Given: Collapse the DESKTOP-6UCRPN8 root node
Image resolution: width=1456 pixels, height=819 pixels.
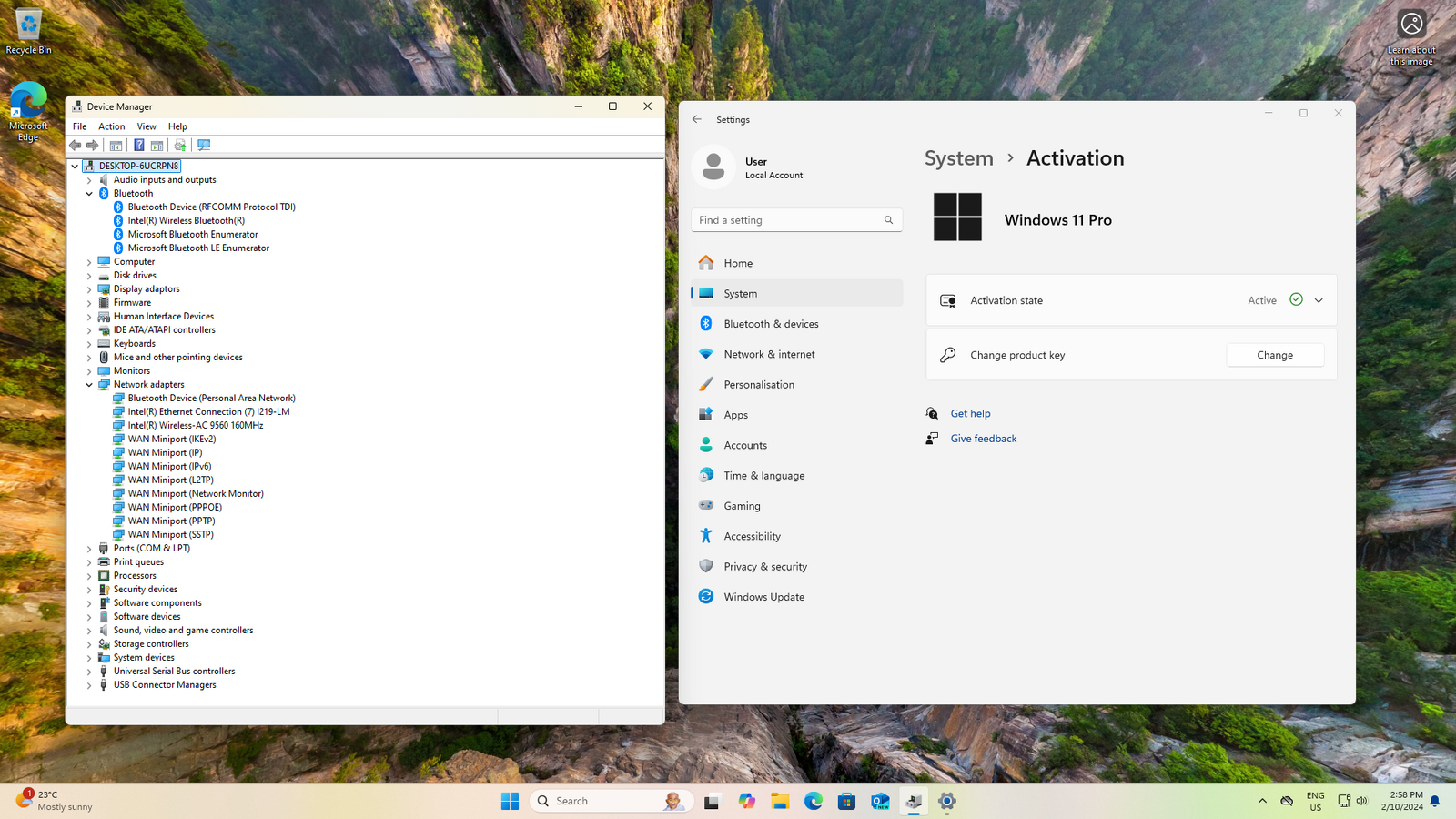Looking at the screenshot, I should click(x=75, y=167).
